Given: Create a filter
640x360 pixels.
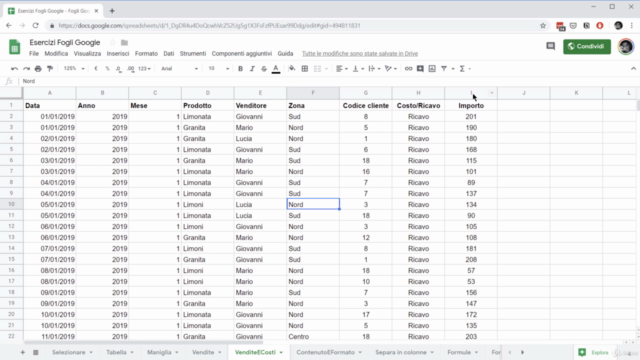Looking at the screenshot, I should [444, 69].
